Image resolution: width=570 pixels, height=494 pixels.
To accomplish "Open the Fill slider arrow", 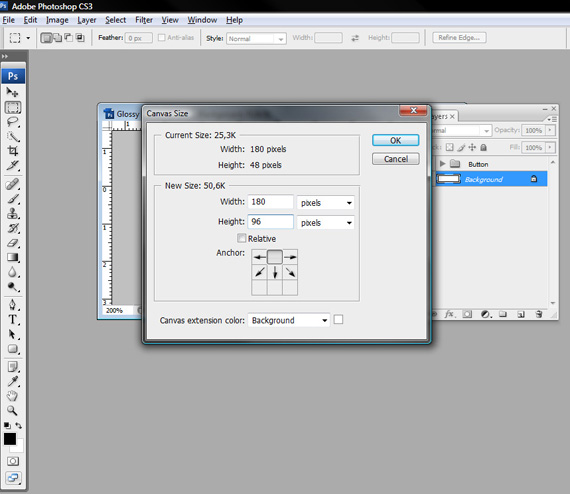I will [550, 147].
